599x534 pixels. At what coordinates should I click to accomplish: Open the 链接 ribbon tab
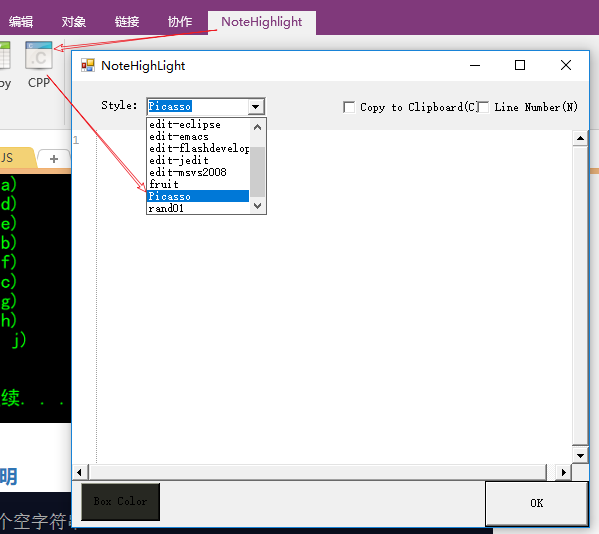pos(127,22)
